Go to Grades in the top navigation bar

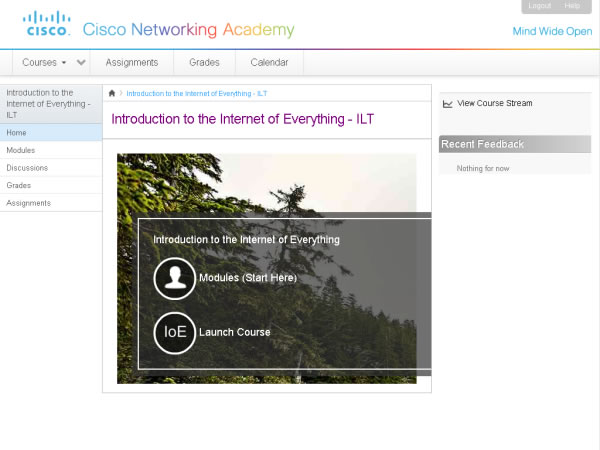tap(204, 62)
